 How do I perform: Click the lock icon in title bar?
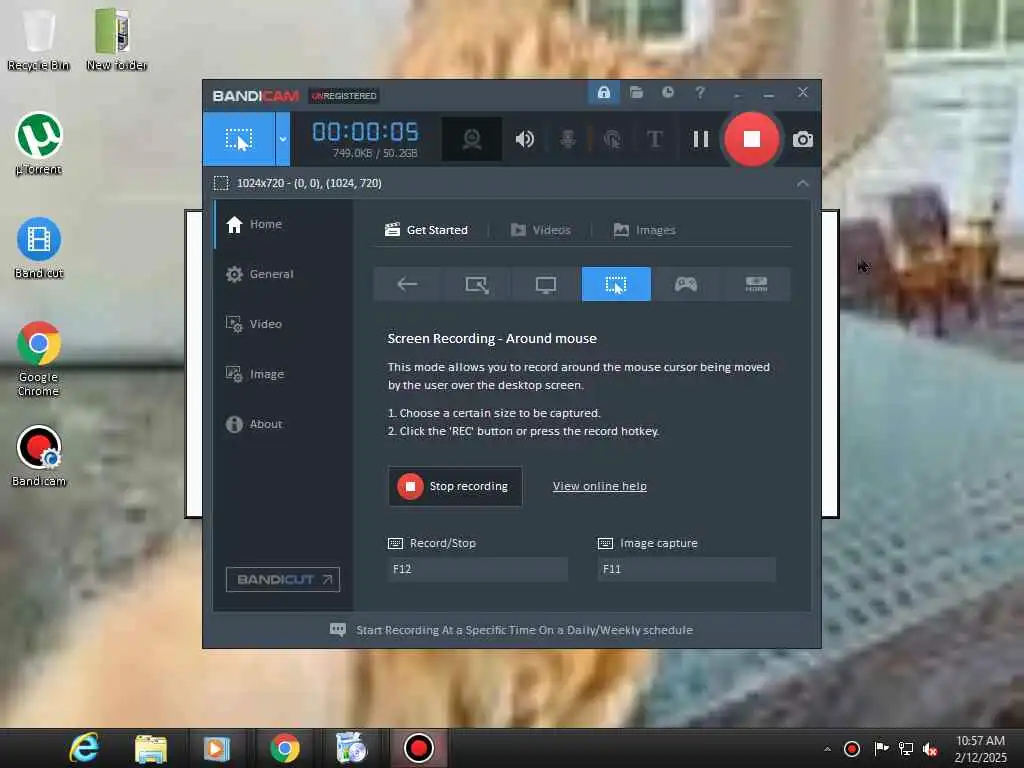tap(603, 93)
